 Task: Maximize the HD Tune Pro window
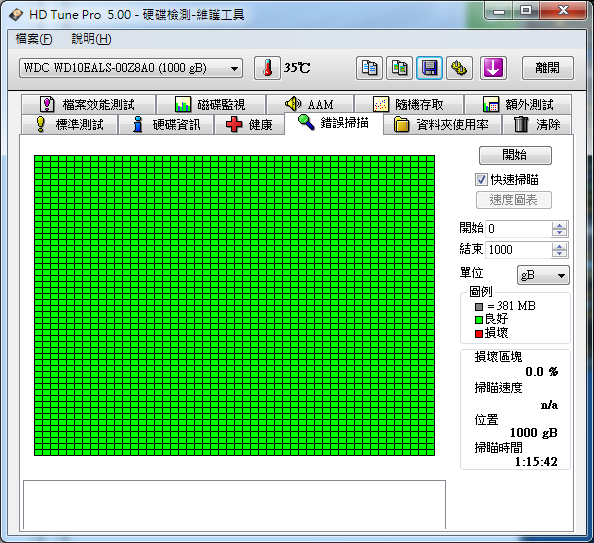[x=526, y=11]
